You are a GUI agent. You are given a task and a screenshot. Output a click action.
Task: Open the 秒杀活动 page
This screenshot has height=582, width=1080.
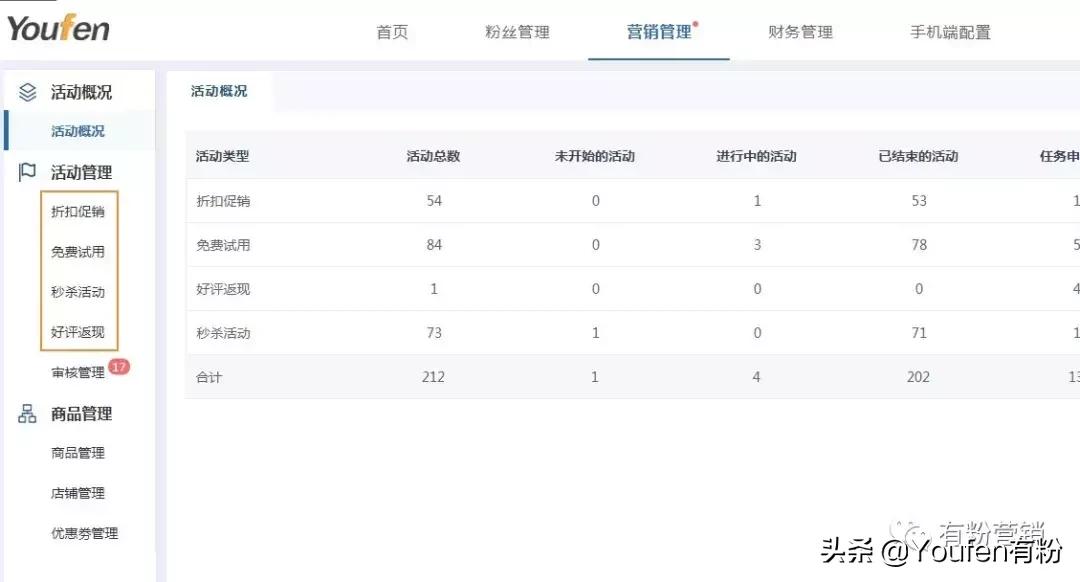coord(78,292)
